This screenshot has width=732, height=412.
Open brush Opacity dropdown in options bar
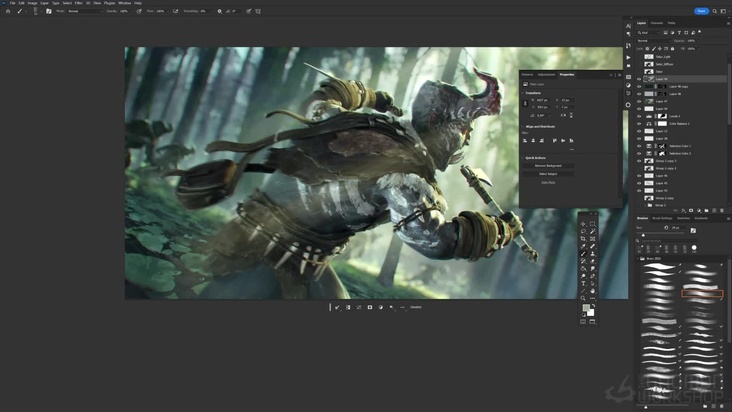pyautogui.click(x=130, y=11)
